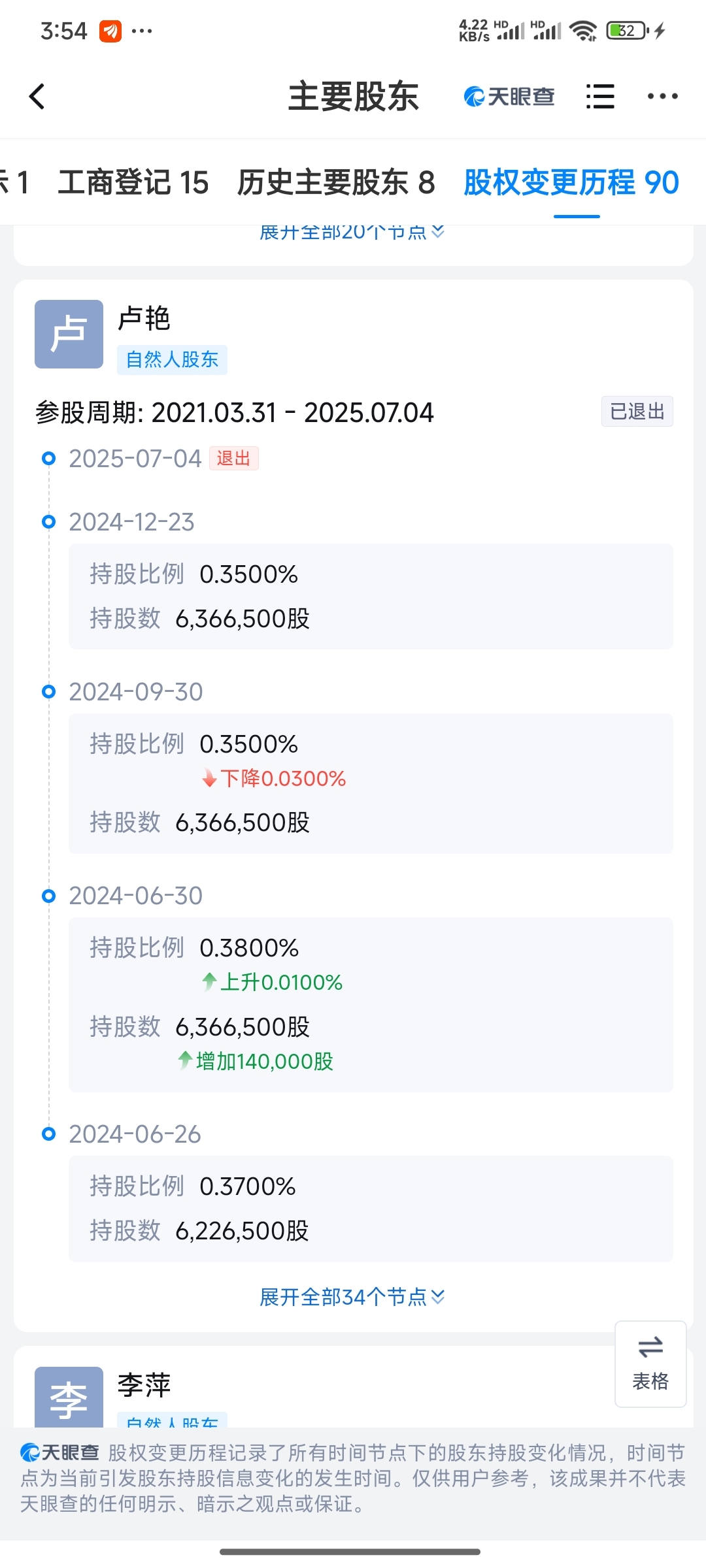Open the three-dot more options menu
This screenshot has width=706, height=1568.
(662, 97)
